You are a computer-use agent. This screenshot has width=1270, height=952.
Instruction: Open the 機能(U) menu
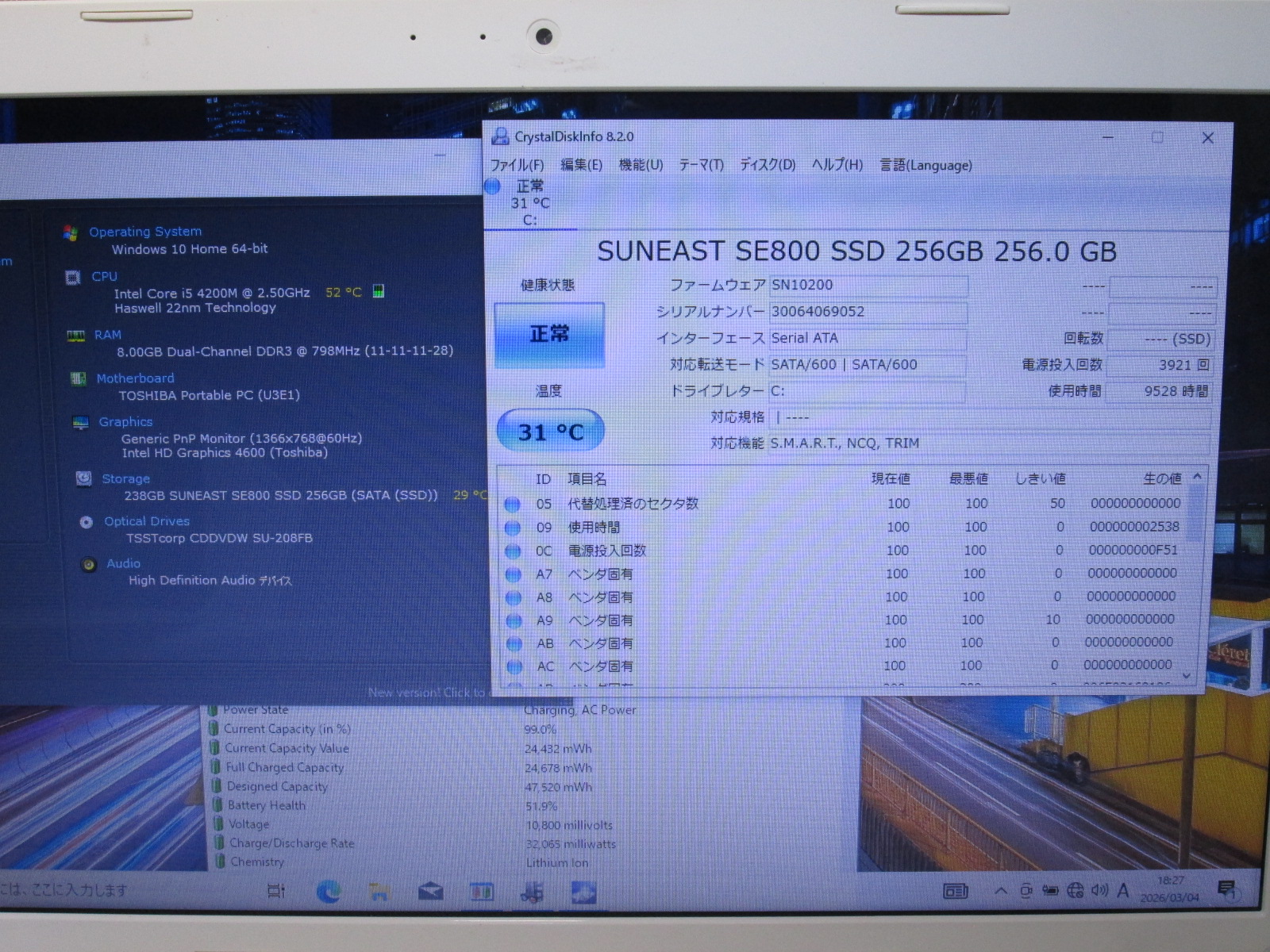640,165
